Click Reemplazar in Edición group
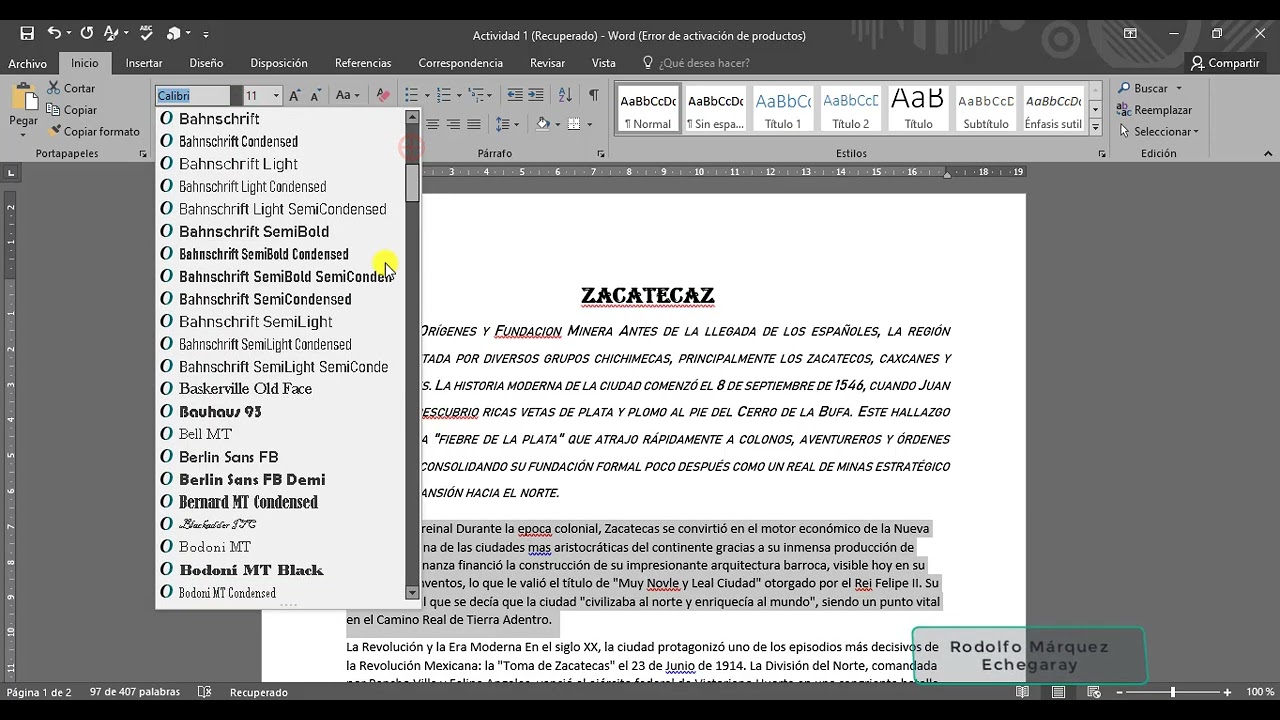 click(x=1155, y=110)
